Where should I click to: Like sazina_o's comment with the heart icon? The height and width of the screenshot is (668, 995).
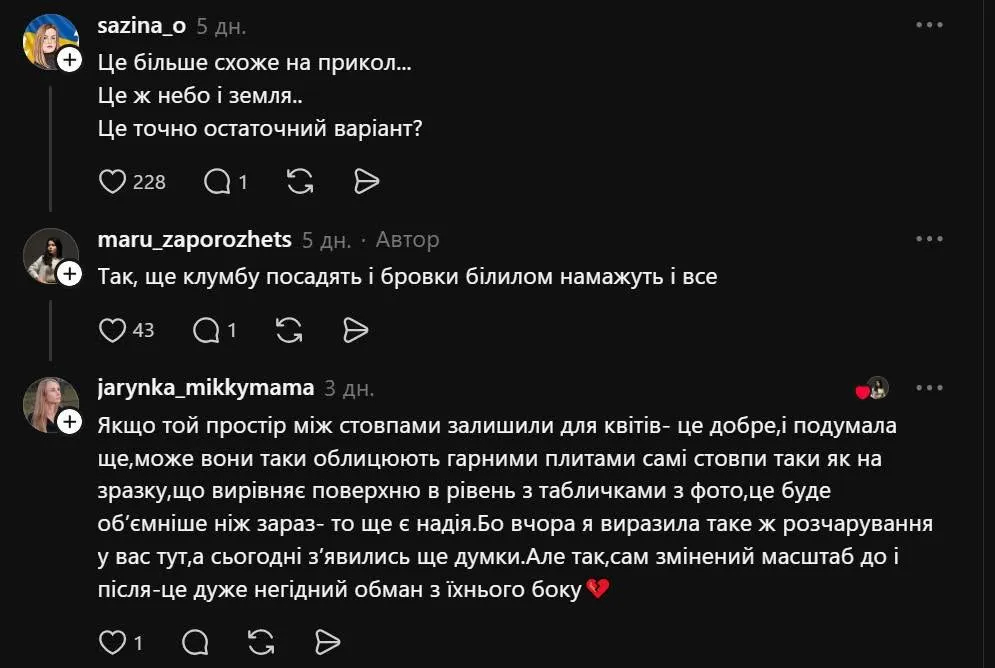pyautogui.click(x=112, y=181)
